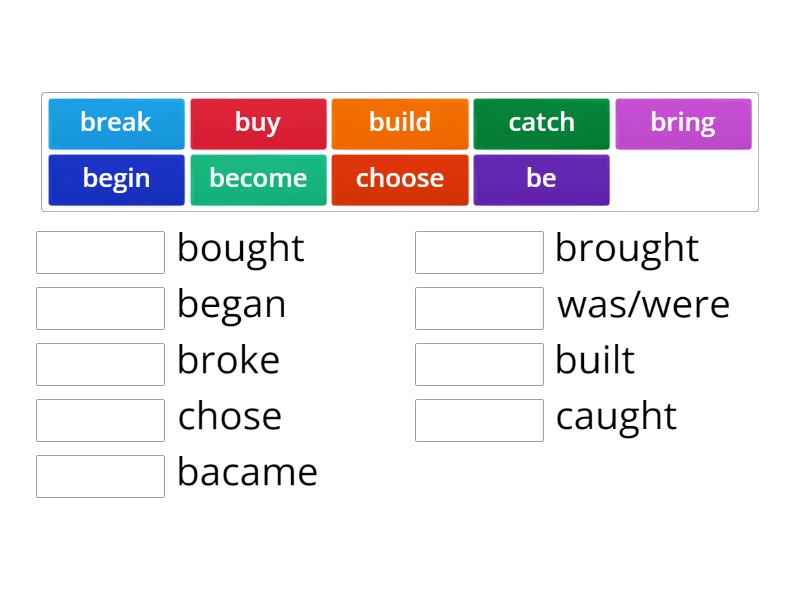Click the answer box beside 'bacame'
Image resolution: width=800 pixels, height=600 pixels.
[100, 476]
